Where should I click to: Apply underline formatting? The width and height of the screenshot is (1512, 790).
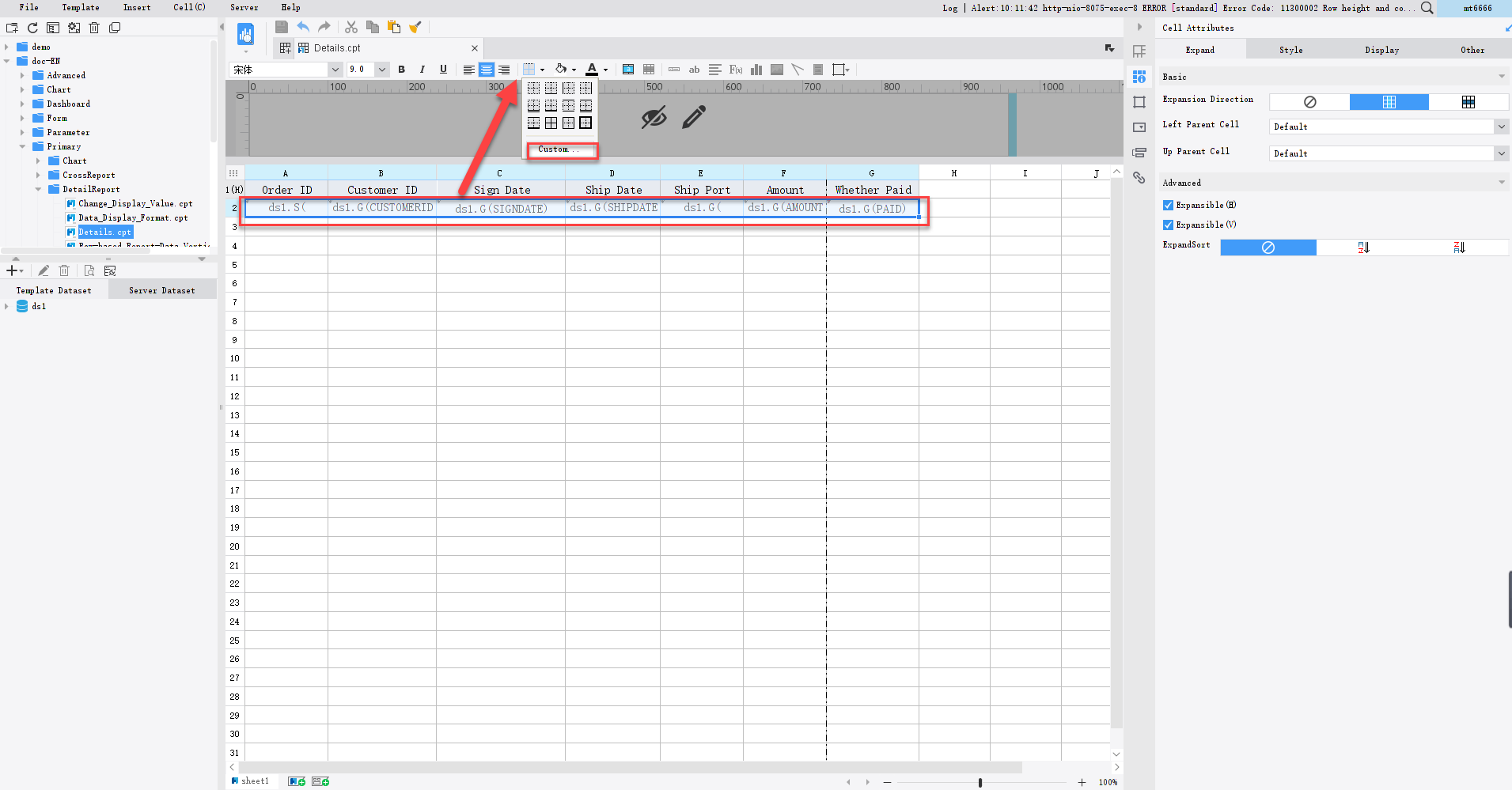pos(443,70)
